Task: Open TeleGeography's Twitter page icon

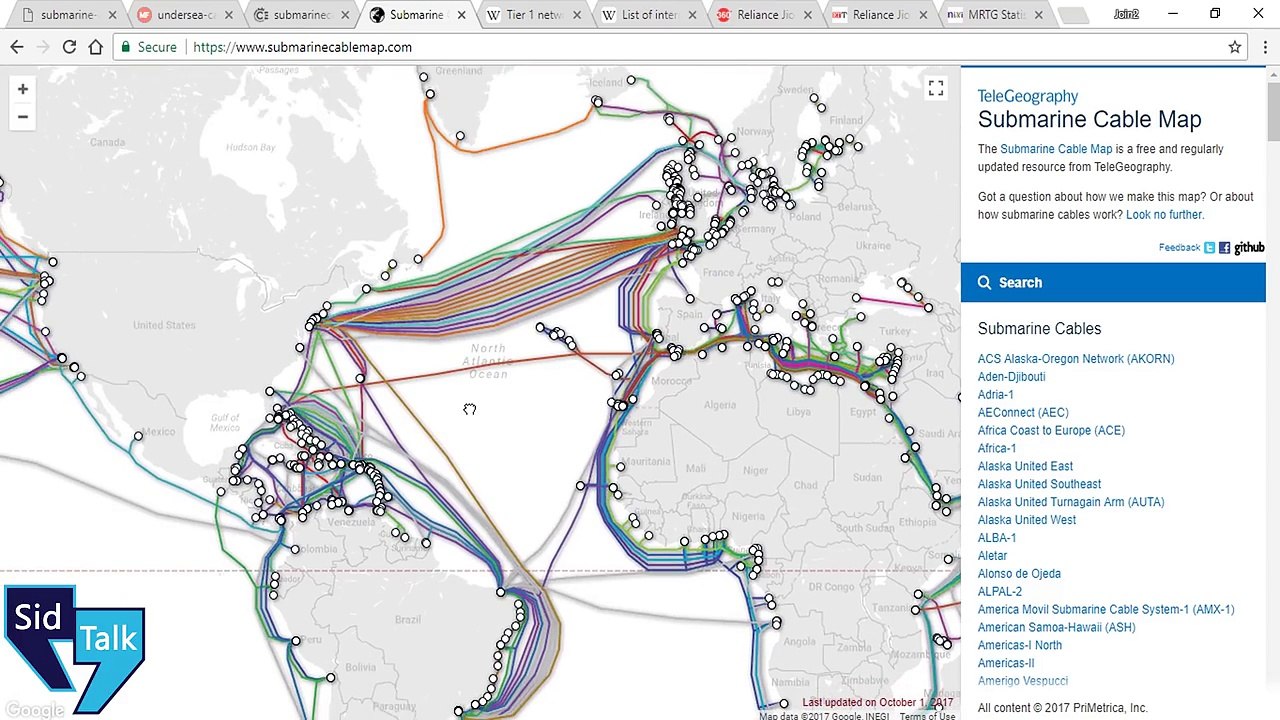Action: click(x=1209, y=248)
